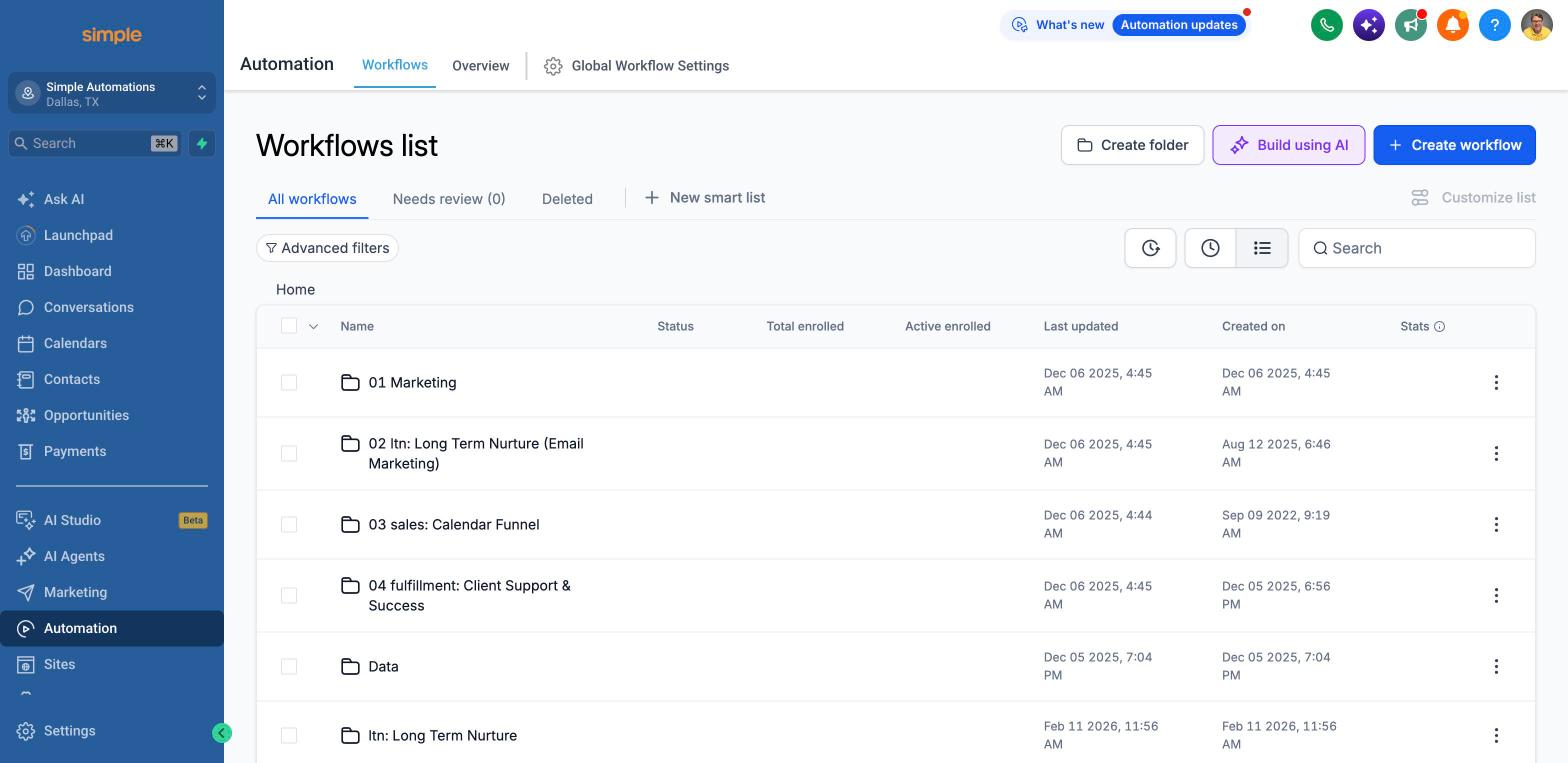Click the Create folder button

tap(1133, 145)
